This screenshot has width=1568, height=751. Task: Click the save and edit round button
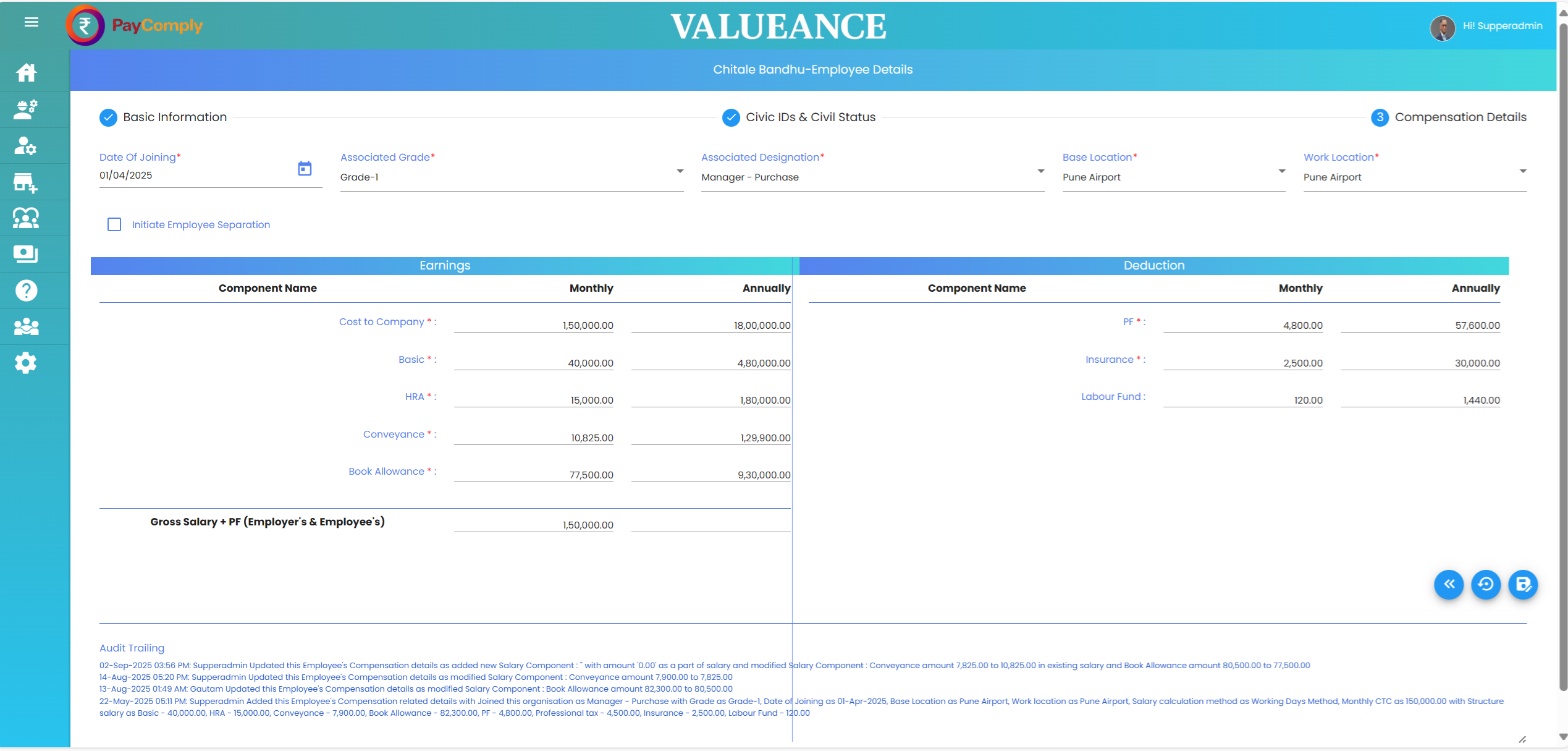(1523, 584)
